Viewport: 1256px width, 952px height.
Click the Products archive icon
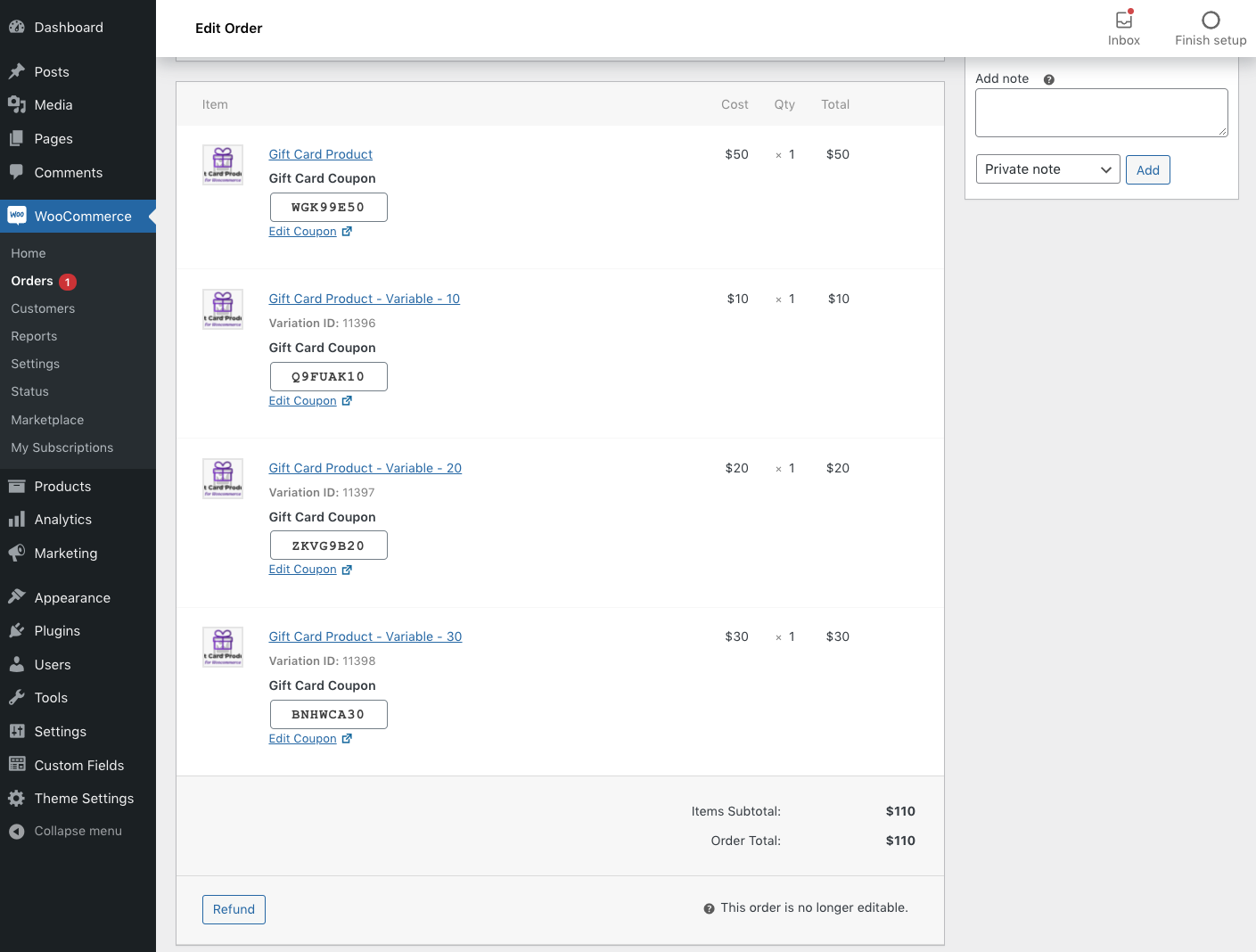click(x=16, y=487)
